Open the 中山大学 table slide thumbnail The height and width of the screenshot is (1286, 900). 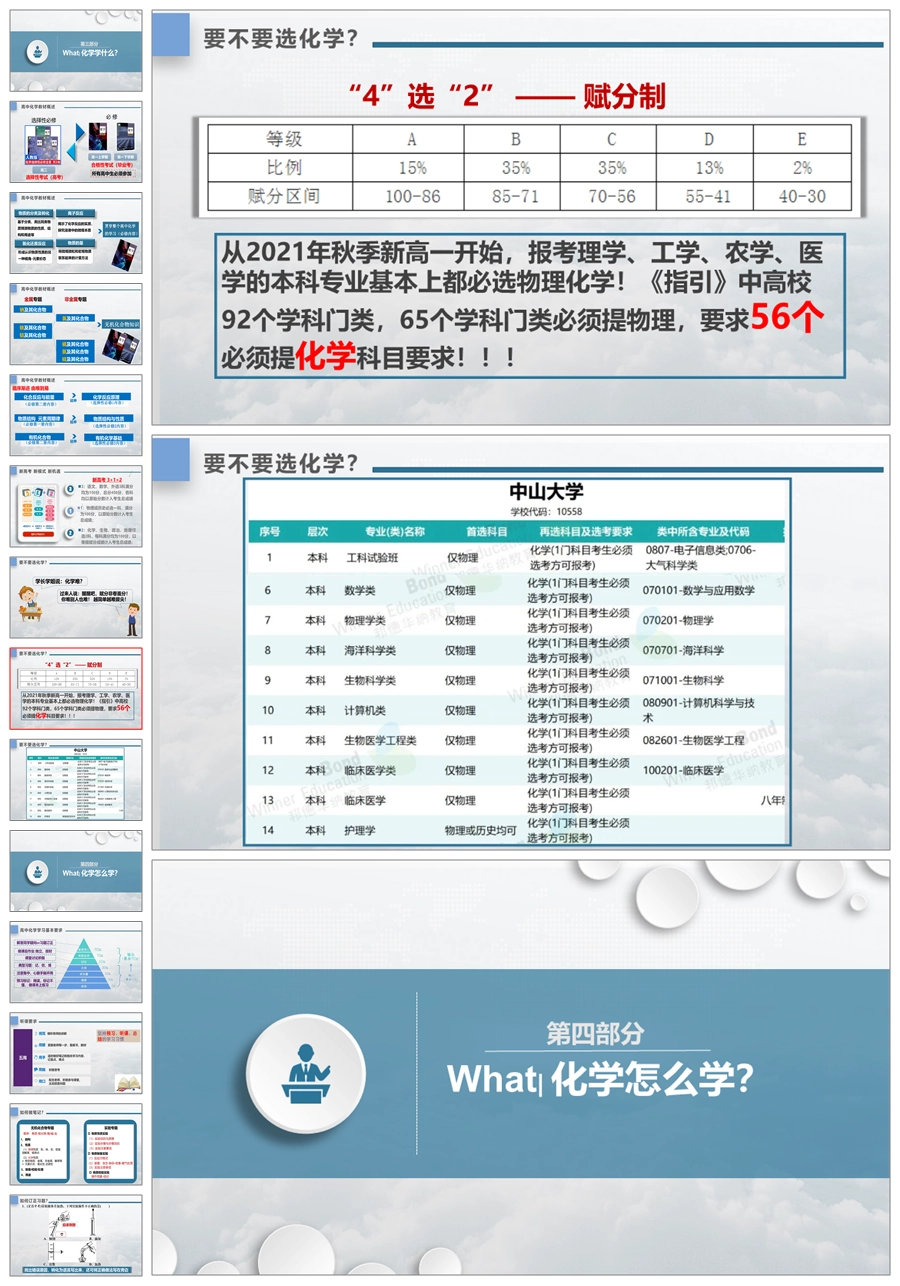(x=76, y=779)
